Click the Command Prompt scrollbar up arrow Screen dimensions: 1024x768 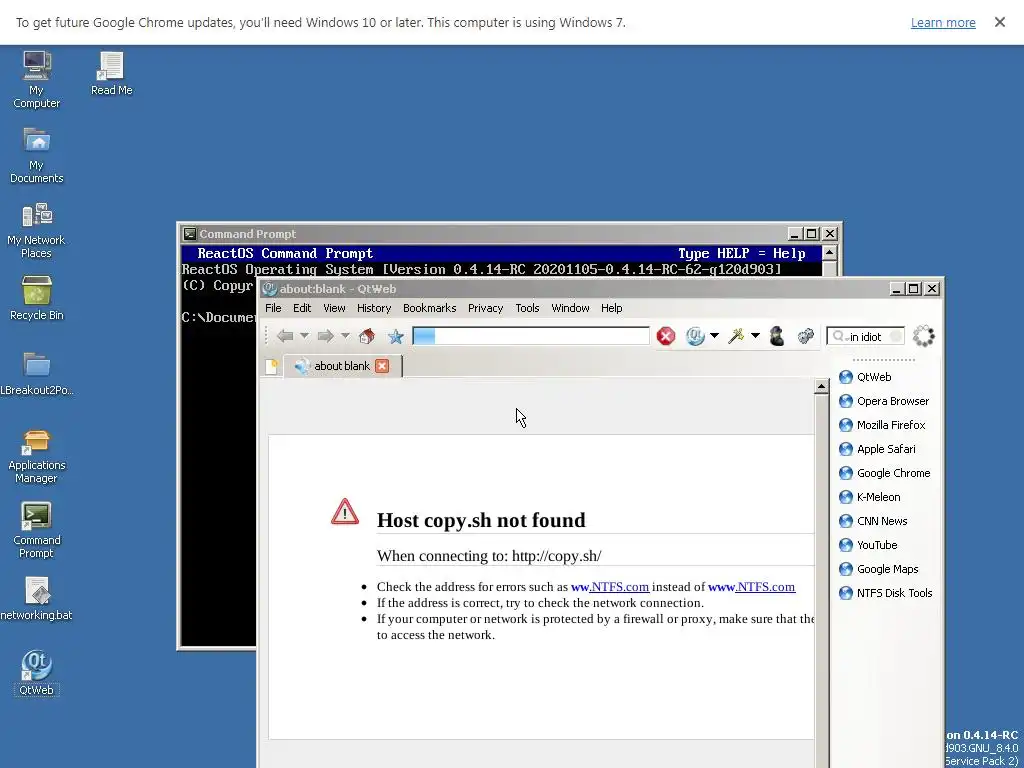[829, 253]
